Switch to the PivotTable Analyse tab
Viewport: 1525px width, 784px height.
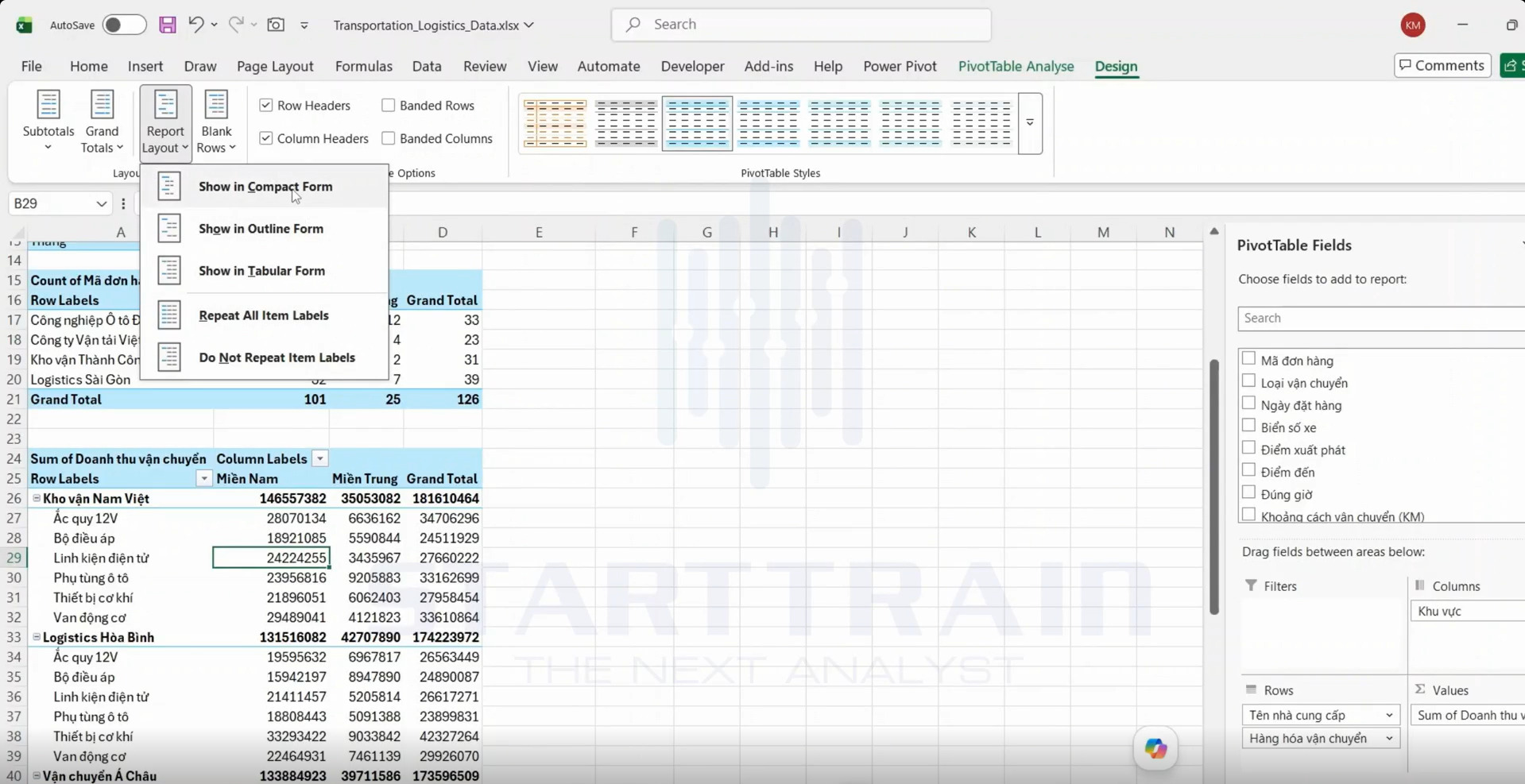[1016, 66]
